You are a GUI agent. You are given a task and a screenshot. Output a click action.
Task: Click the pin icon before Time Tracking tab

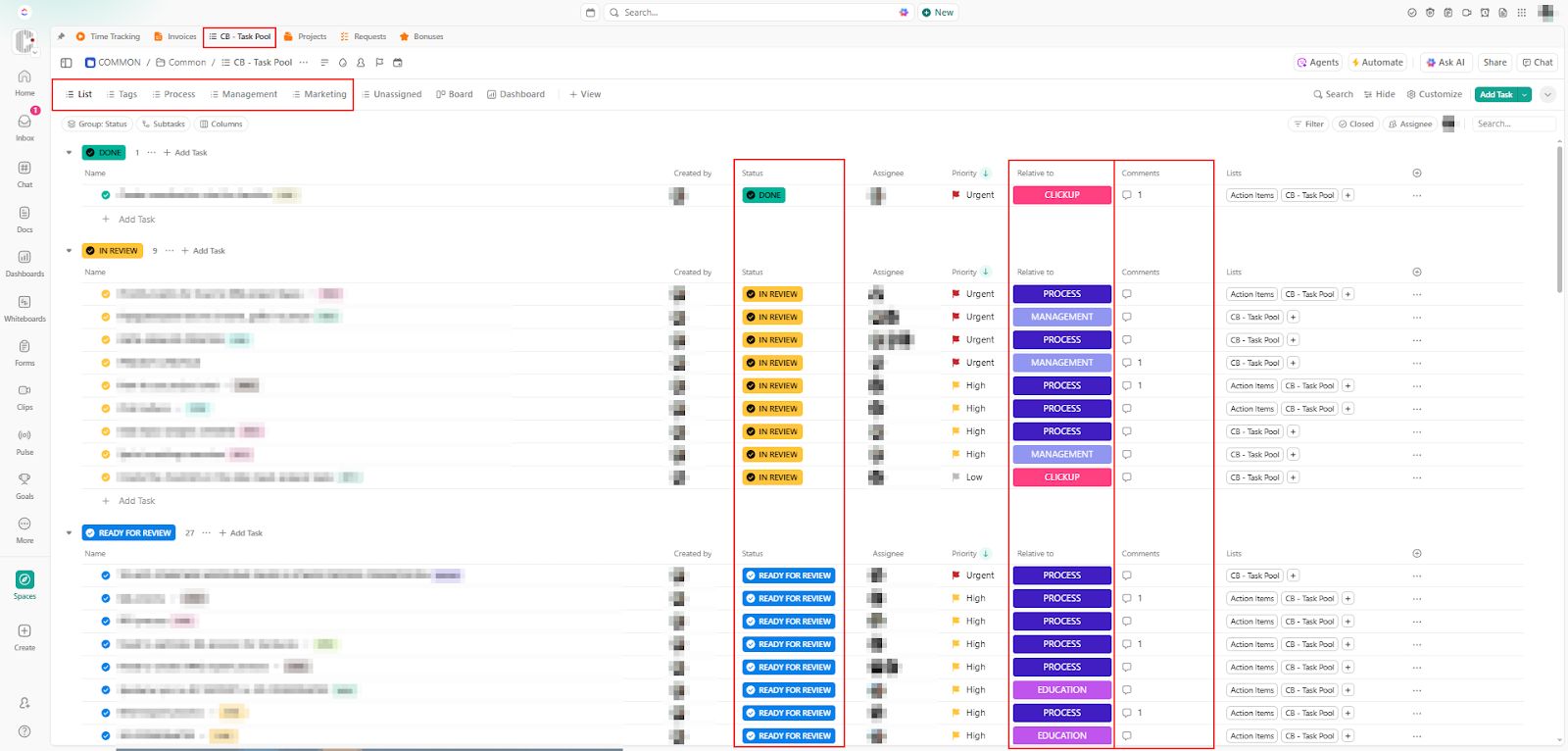(61, 37)
